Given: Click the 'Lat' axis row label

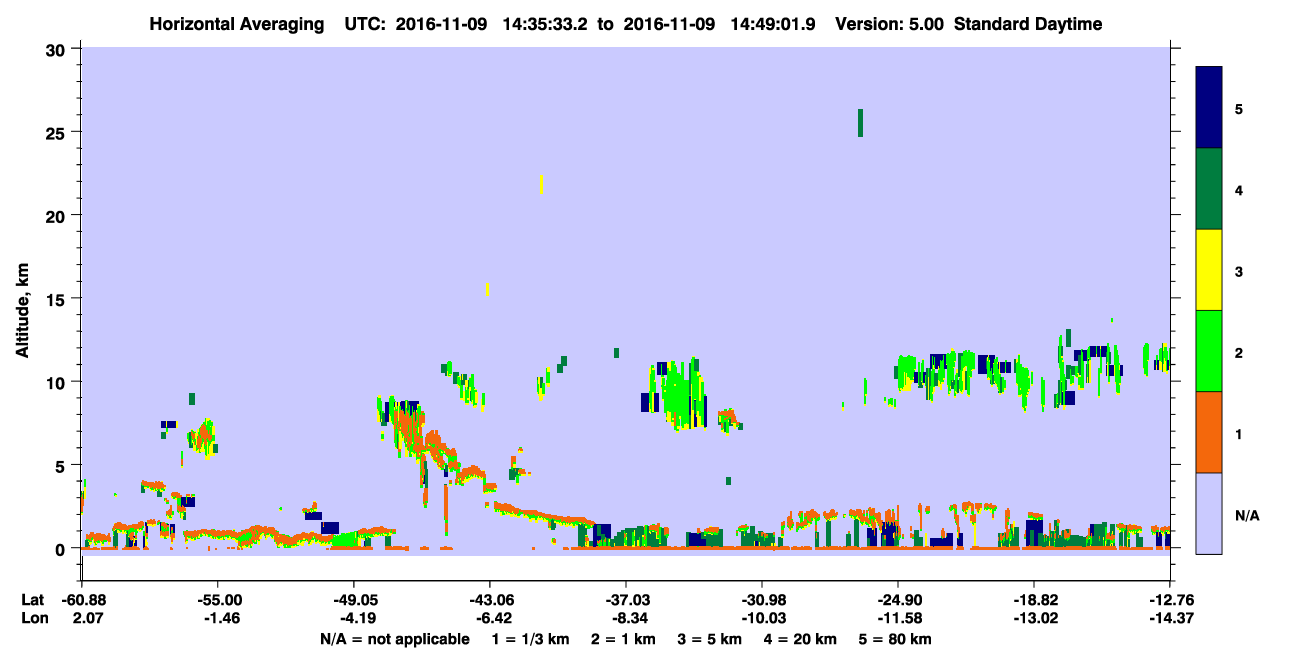Looking at the screenshot, I should tap(32, 600).
